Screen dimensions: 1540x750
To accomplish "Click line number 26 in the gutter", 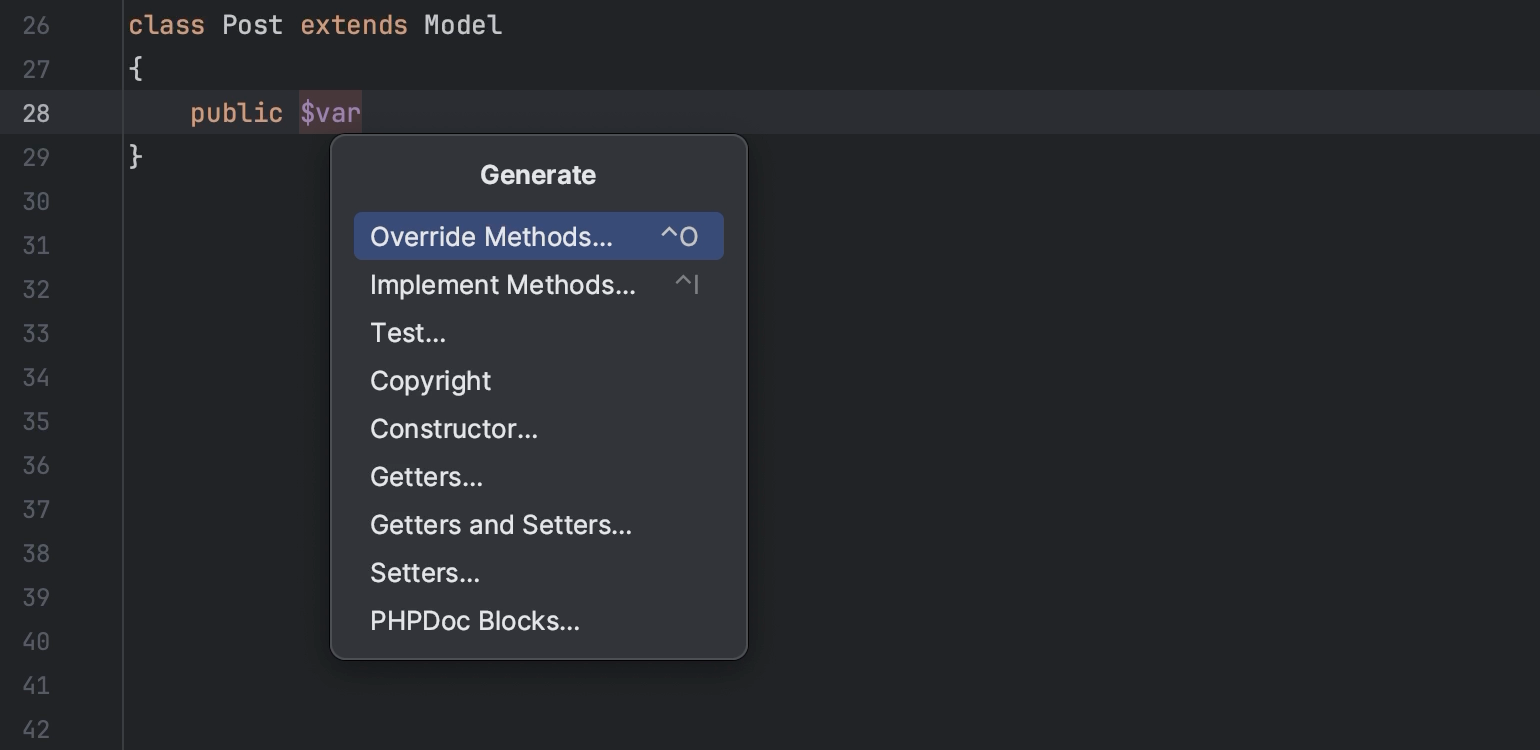I will [37, 25].
